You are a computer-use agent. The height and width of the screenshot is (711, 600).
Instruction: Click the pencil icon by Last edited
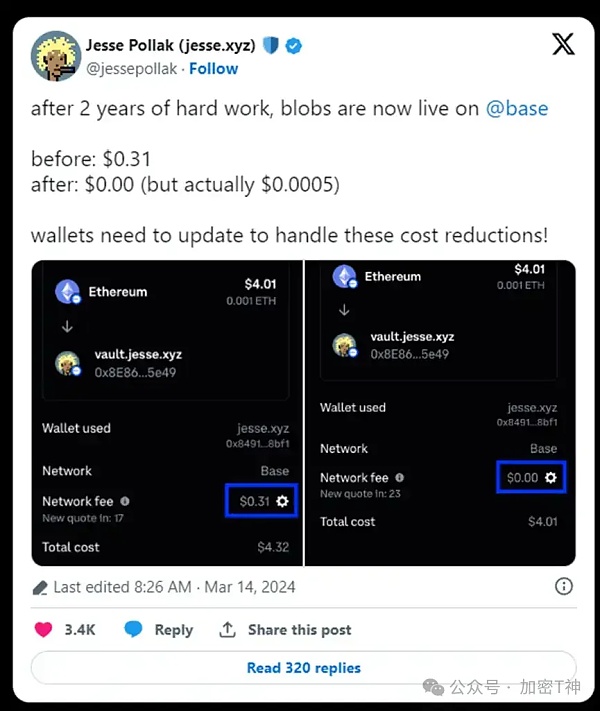point(40,588)
